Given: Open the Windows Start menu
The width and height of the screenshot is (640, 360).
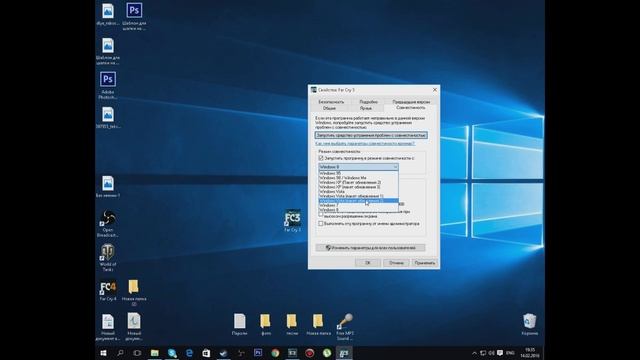Looking at the screenshot, I should click(103, 353).
